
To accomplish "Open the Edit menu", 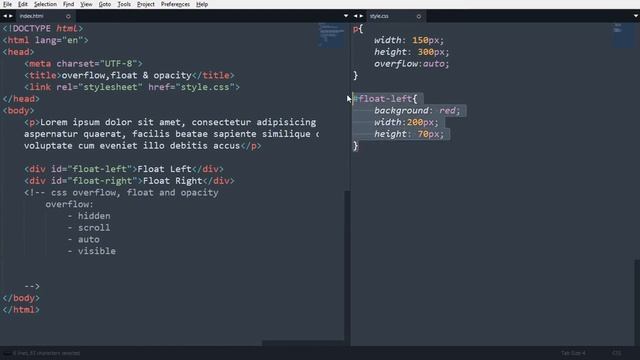I will click(x=23, y=4).
